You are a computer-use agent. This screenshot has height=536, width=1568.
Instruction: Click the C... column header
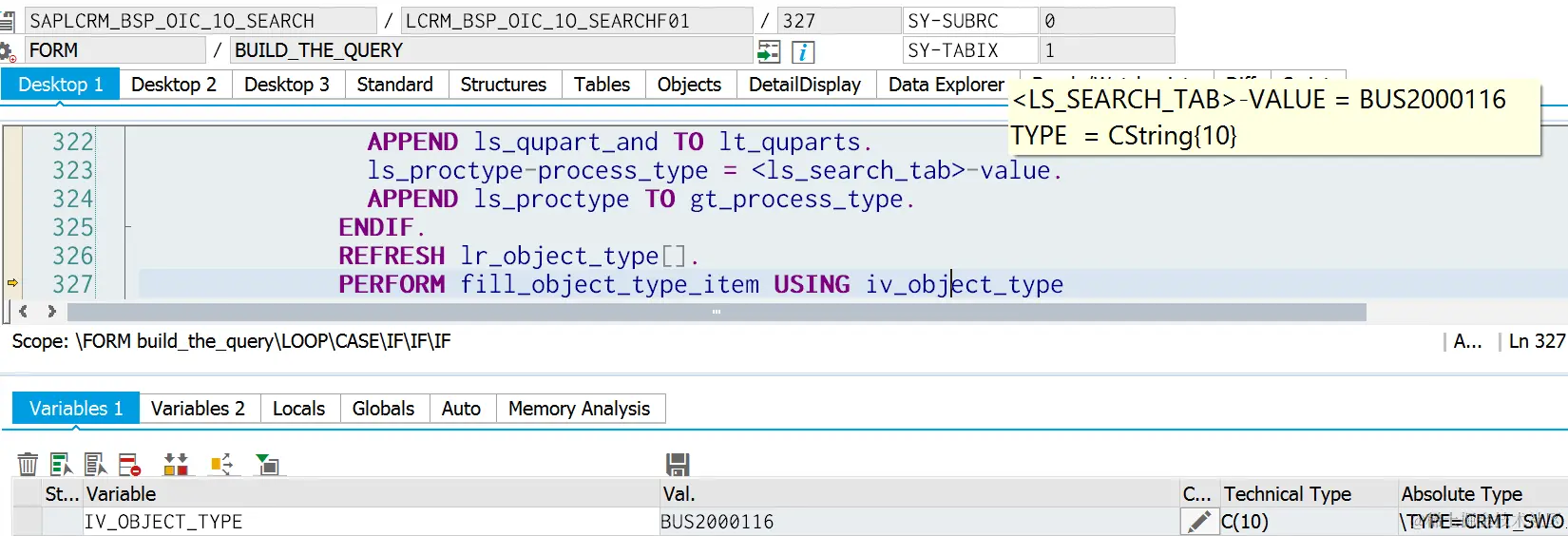1198,494
